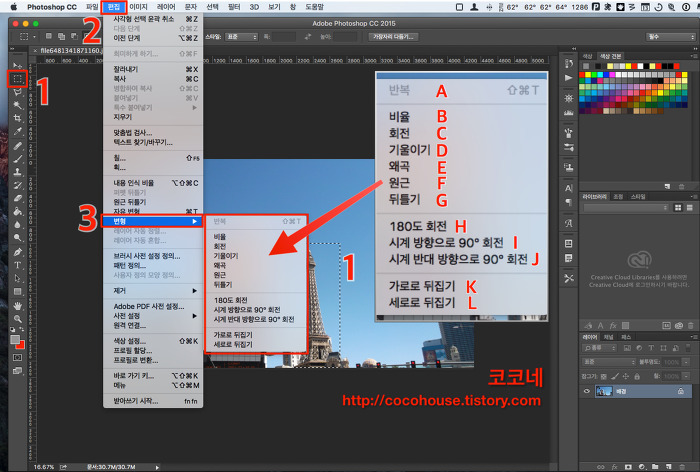The image size is (700, 472).
Task: Switch to the 색상 tab
Action: [587, 56]
